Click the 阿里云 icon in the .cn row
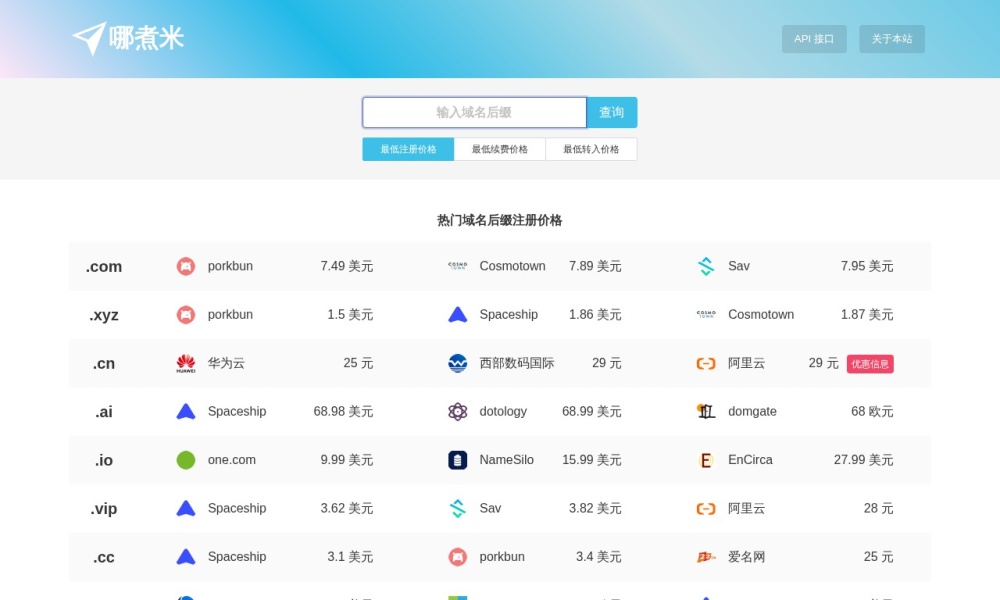Screen dimensions: 1000x600 [705, 363]
